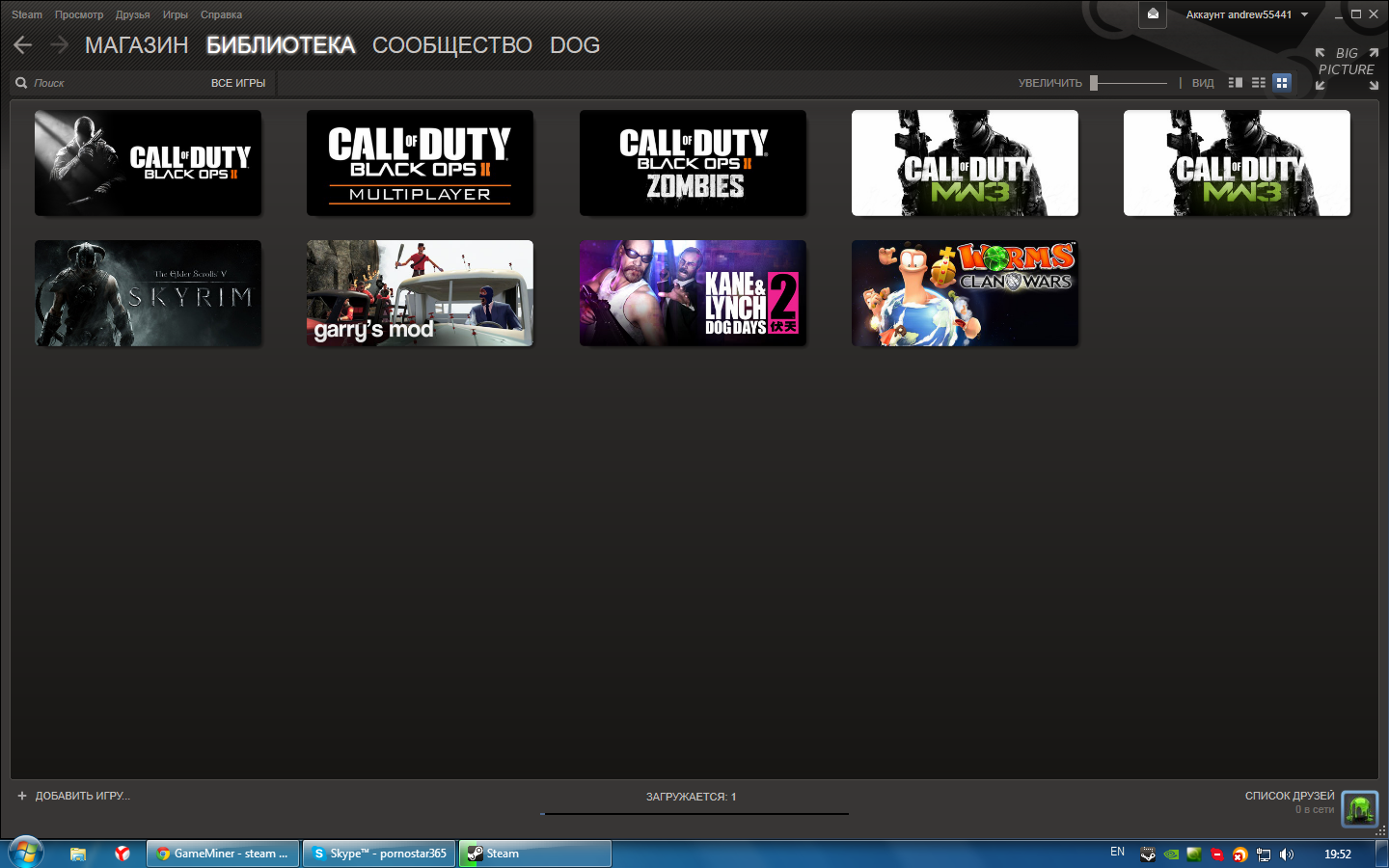1389x868 pixels.
Task: Open the network tray icon
Action: click(x=1264, y=854)
